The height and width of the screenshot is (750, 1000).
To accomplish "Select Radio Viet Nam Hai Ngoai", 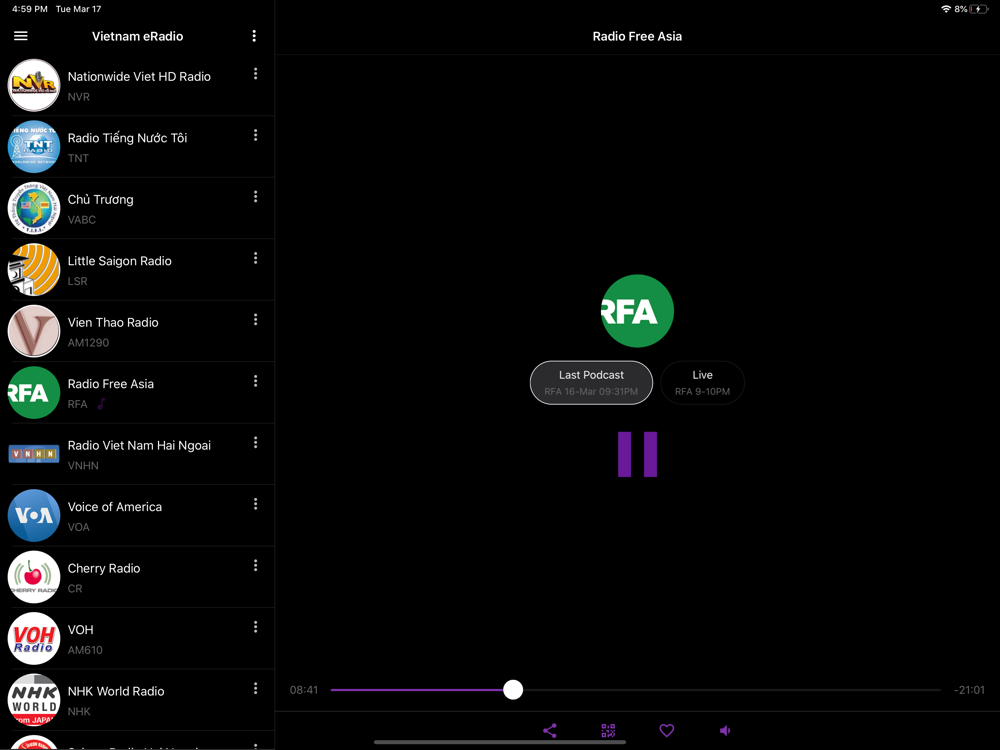I will [137, 454].
